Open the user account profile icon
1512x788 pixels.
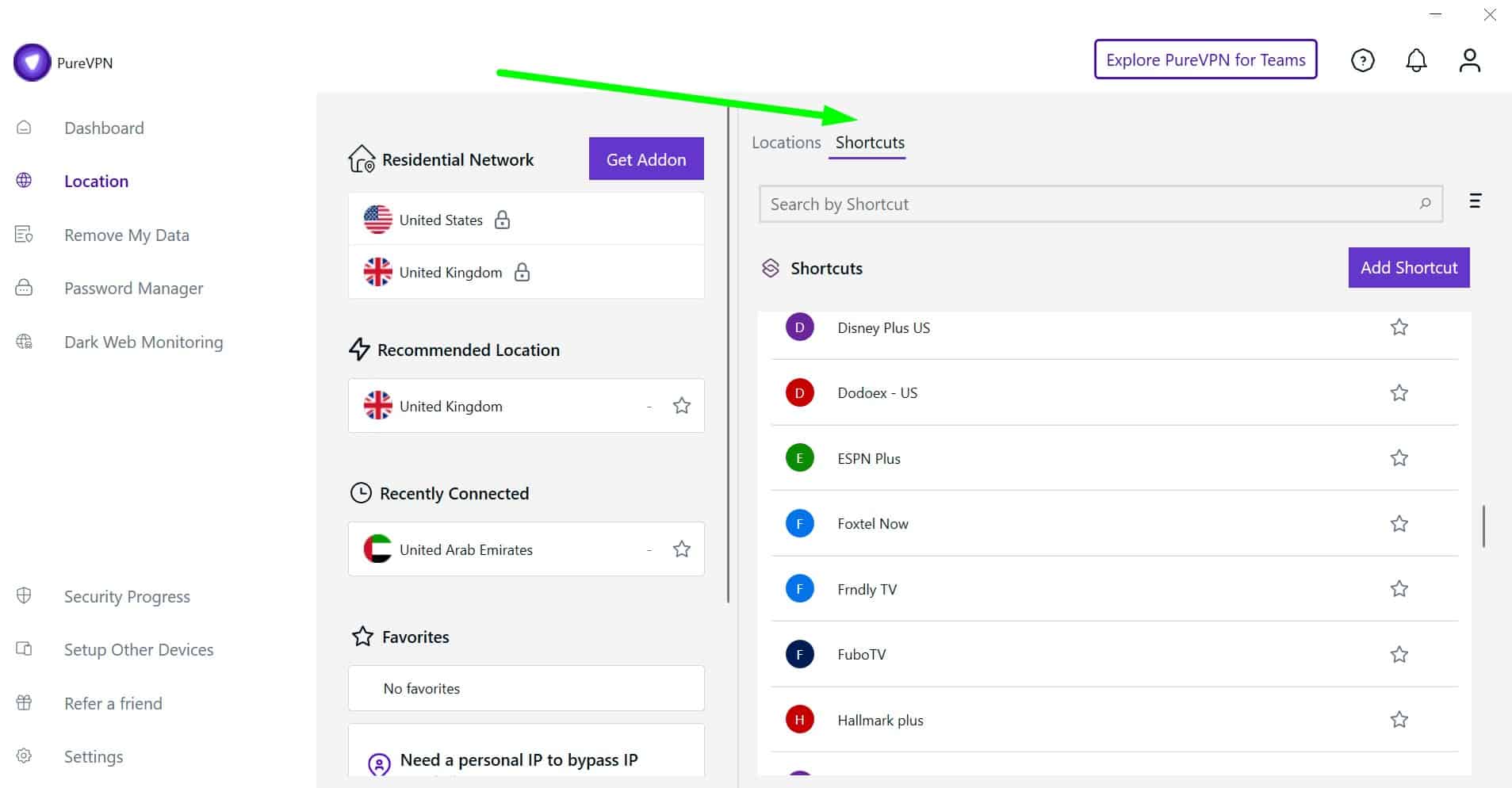point(1469,60)
